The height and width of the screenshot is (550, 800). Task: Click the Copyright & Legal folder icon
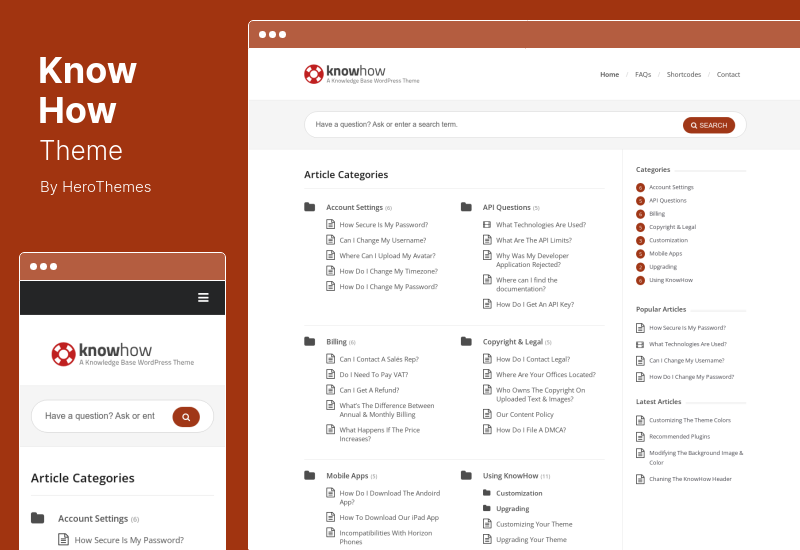[466, 341]
